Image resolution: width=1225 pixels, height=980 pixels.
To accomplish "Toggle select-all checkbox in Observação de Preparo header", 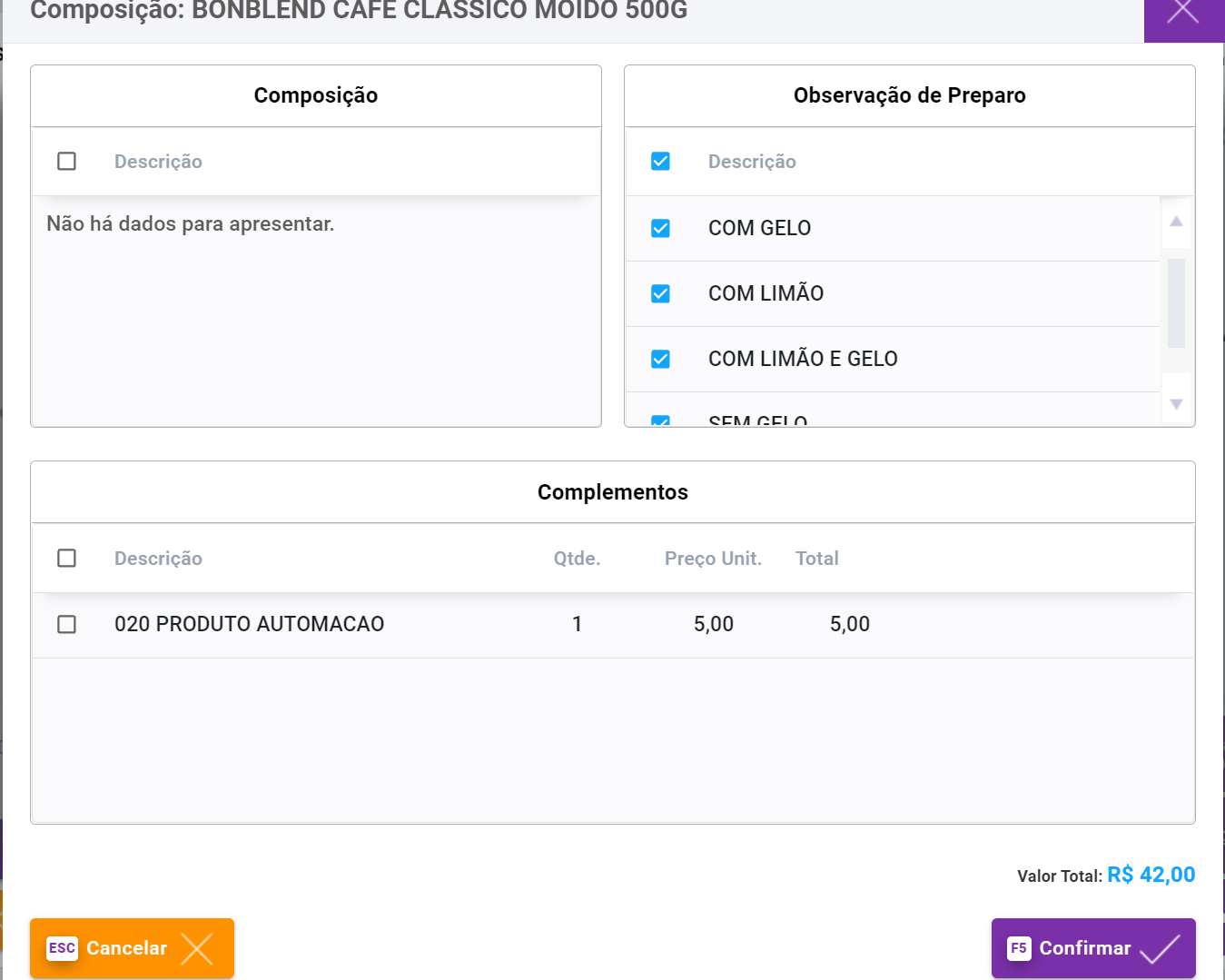I will click(661, 162).
